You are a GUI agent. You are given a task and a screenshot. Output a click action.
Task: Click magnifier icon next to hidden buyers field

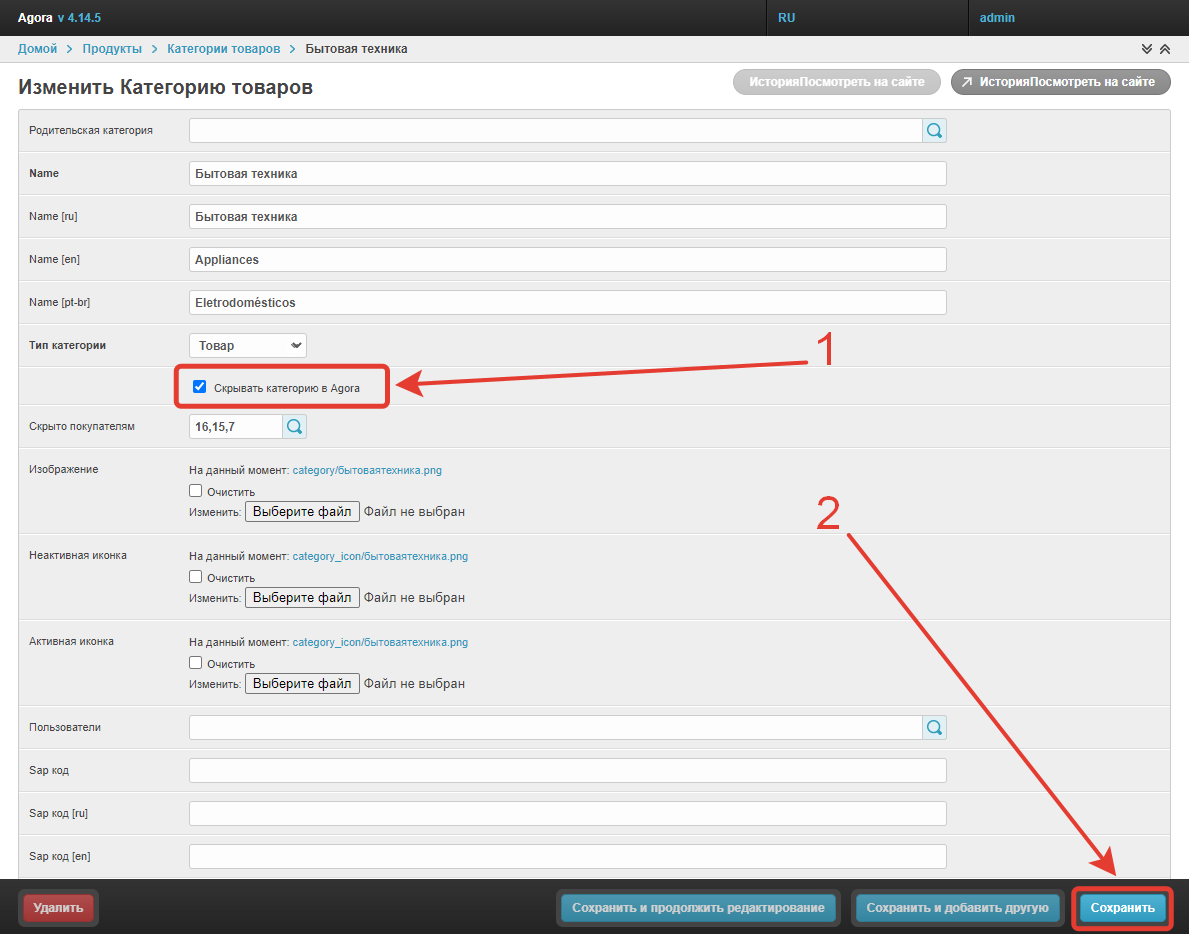(294, 427)
